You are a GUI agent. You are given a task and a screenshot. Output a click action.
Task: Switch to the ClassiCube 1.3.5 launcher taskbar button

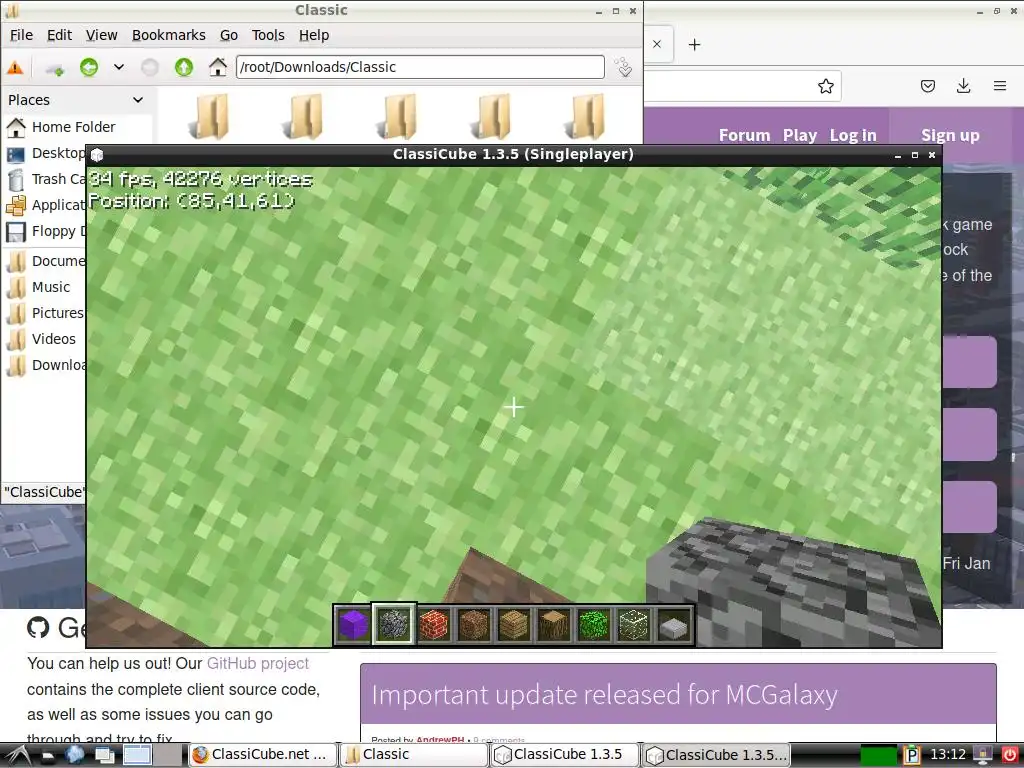(x=565, y=754)
